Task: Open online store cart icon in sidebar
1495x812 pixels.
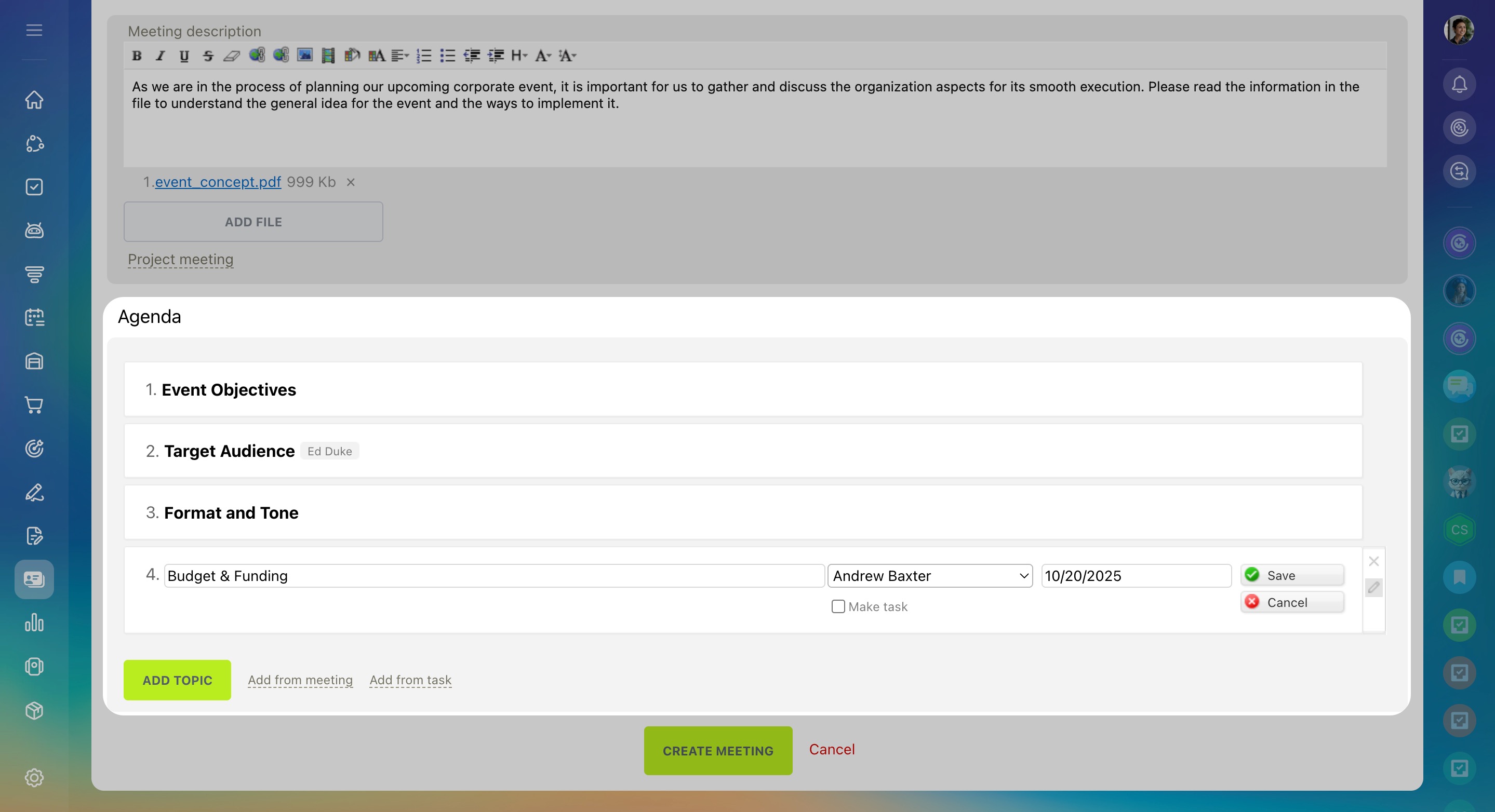Action: (34, 405)
